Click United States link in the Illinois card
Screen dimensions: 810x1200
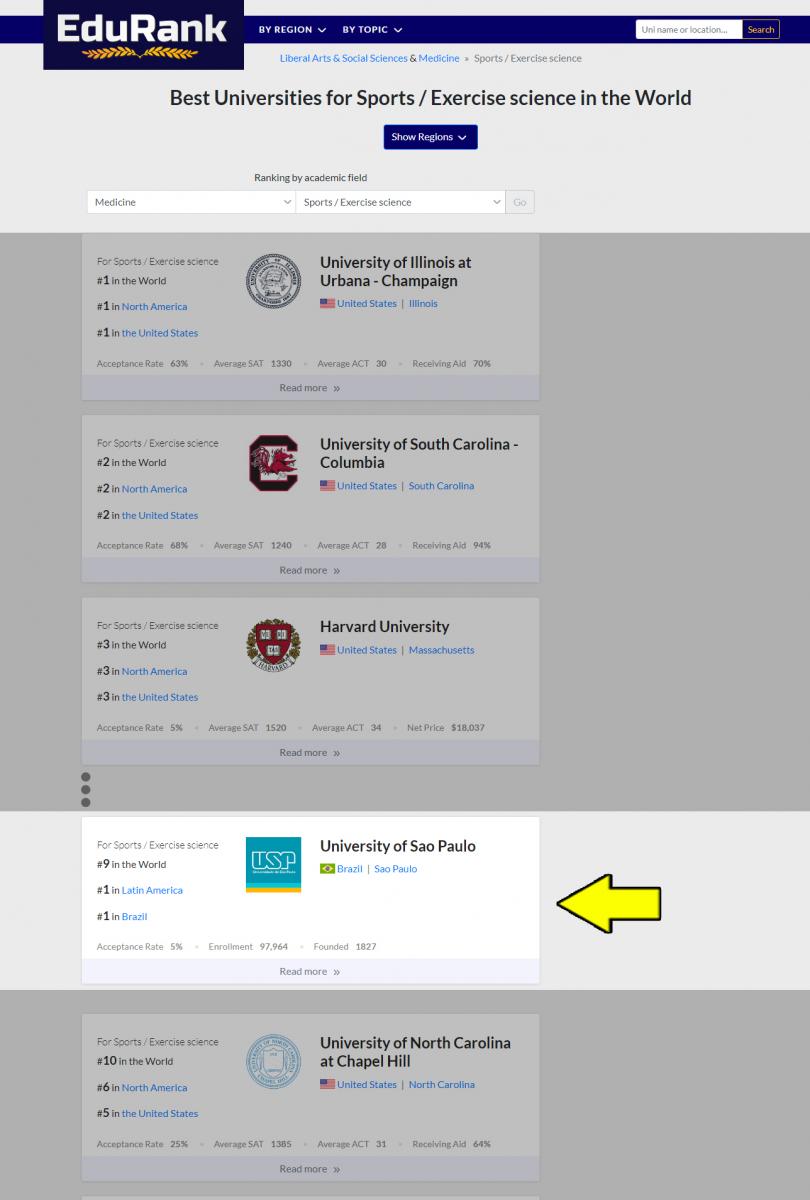pos(367,303)
